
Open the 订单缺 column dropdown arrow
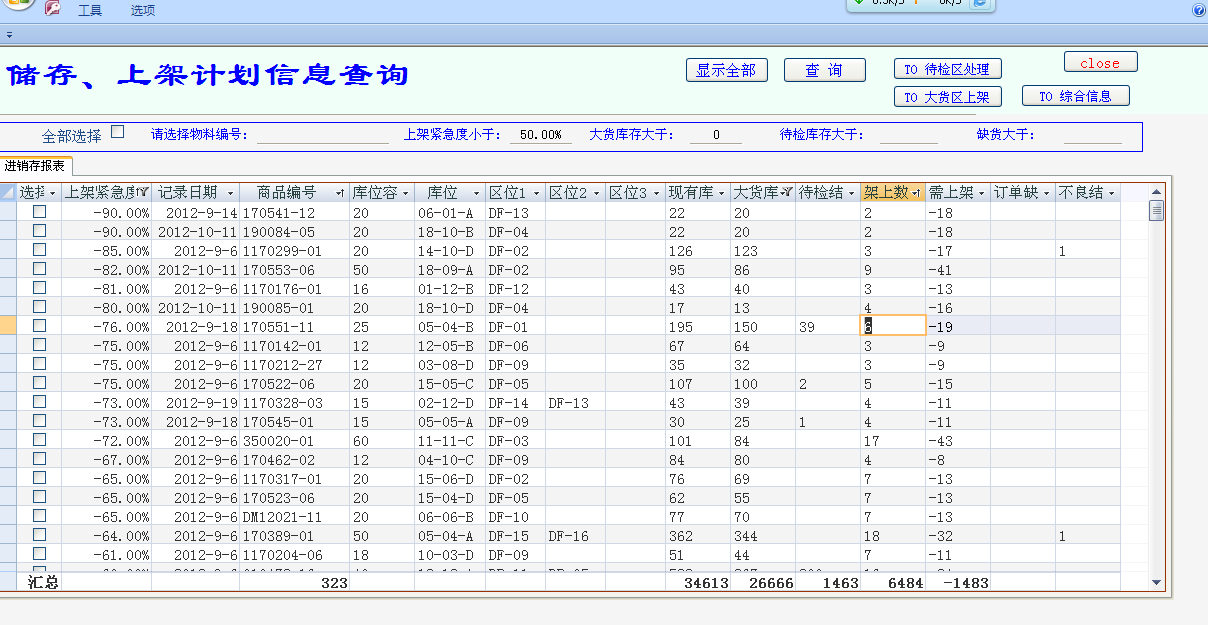click(1046, 193)
